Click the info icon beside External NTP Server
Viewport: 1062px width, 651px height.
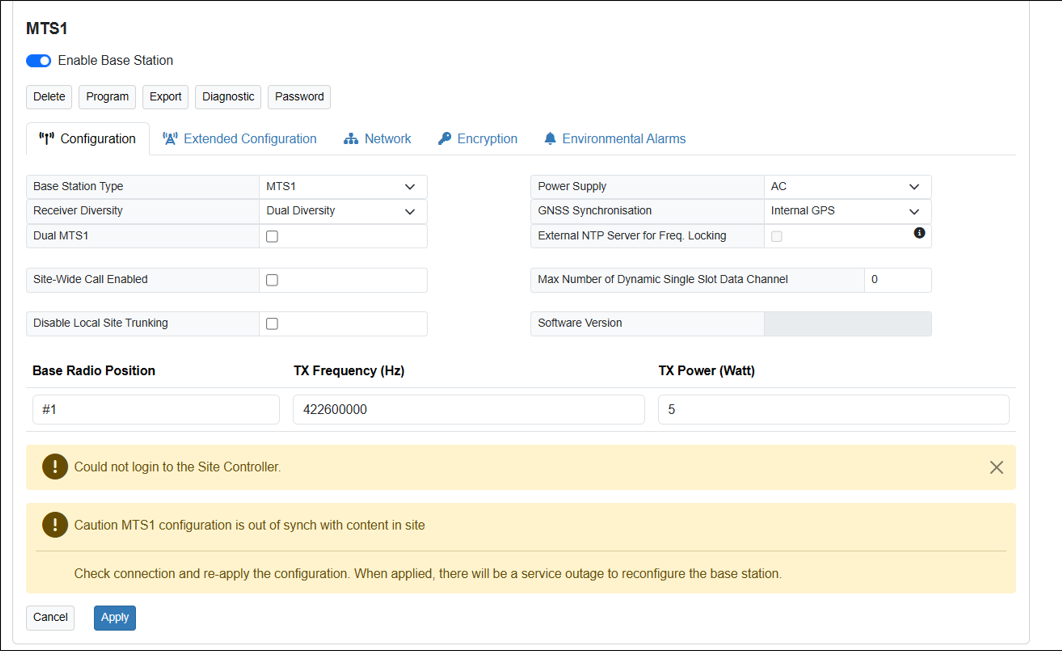pyautogui.click(x=919, y=233)
